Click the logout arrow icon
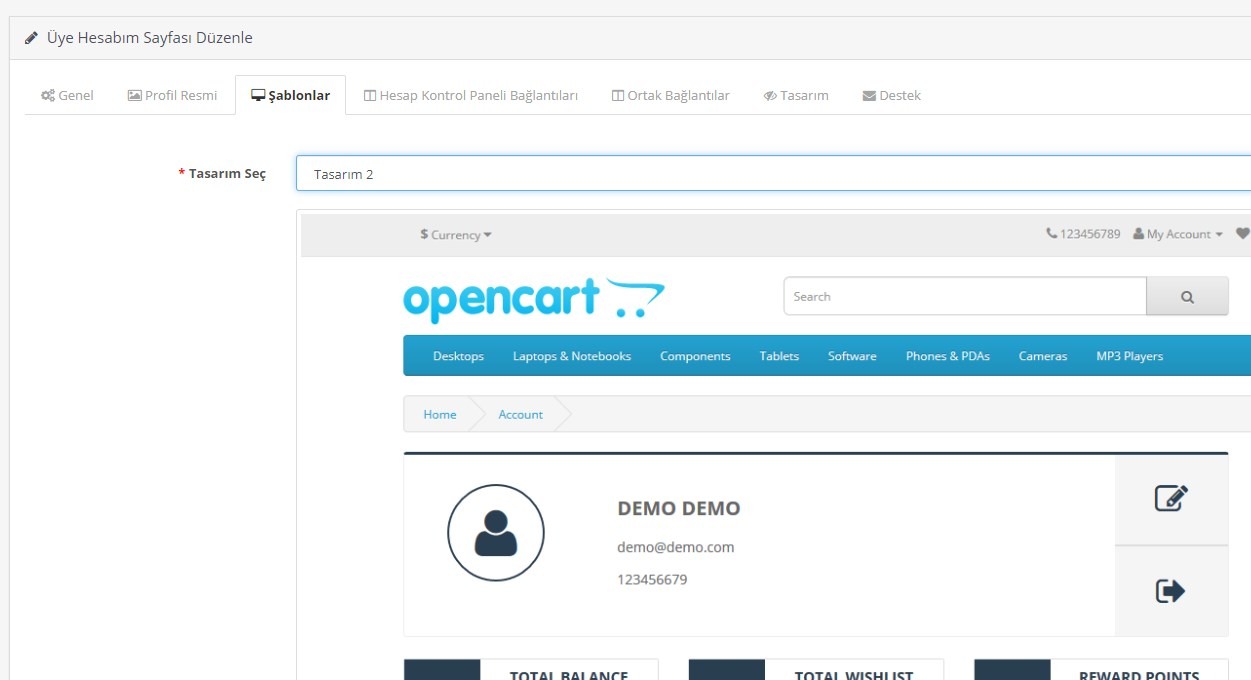Image resolution: width=1251 pixels, height=680 pixels. click(1171, 591)
